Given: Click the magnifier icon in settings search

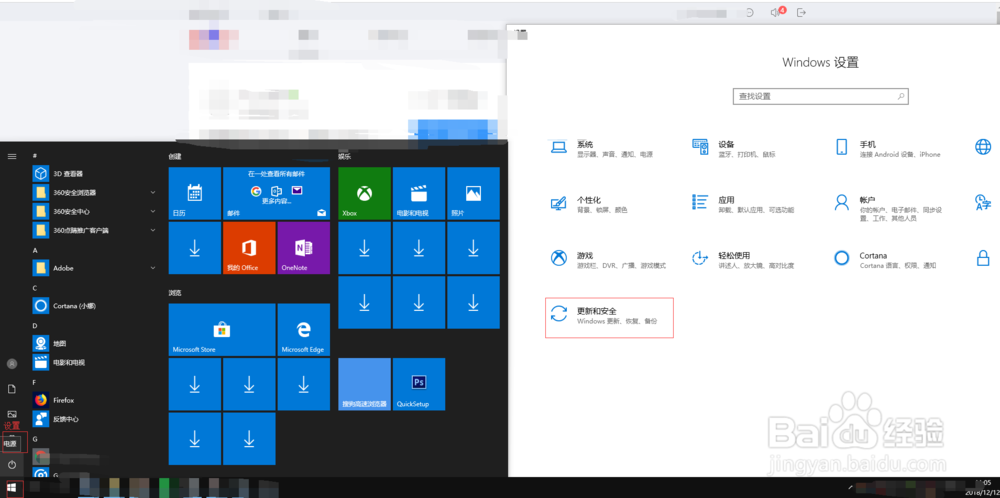Looking at the screenshot, I should pos(901,96).
